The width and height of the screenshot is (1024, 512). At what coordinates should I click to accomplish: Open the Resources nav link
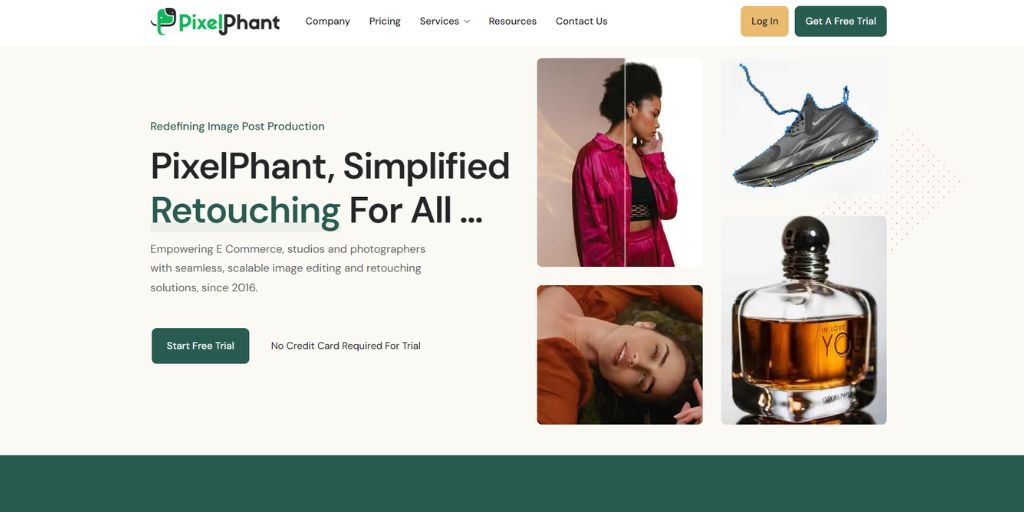tap(513, 21)
